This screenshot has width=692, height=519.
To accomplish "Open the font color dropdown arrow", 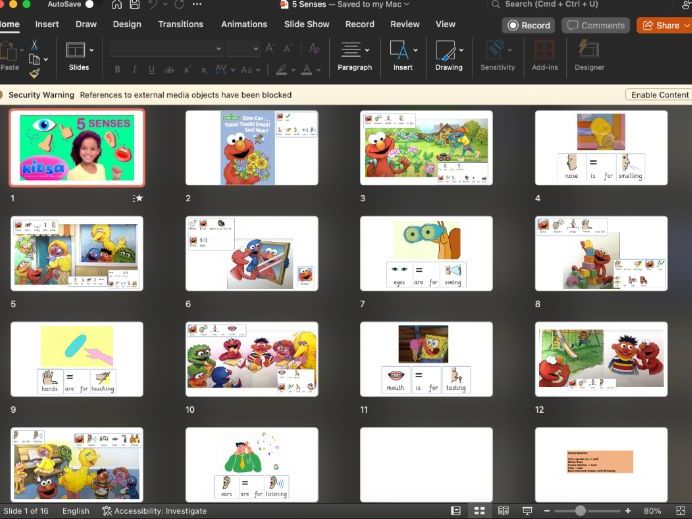I will (x=318, y=70).
